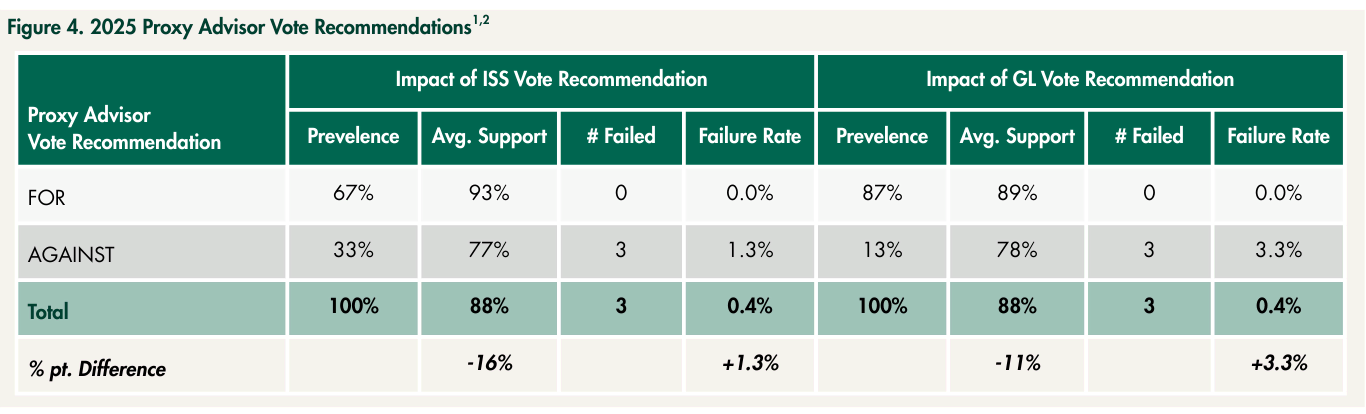Click the ISS Prevelence column header
1366x414 pixels.
click(x=353, y=137)
